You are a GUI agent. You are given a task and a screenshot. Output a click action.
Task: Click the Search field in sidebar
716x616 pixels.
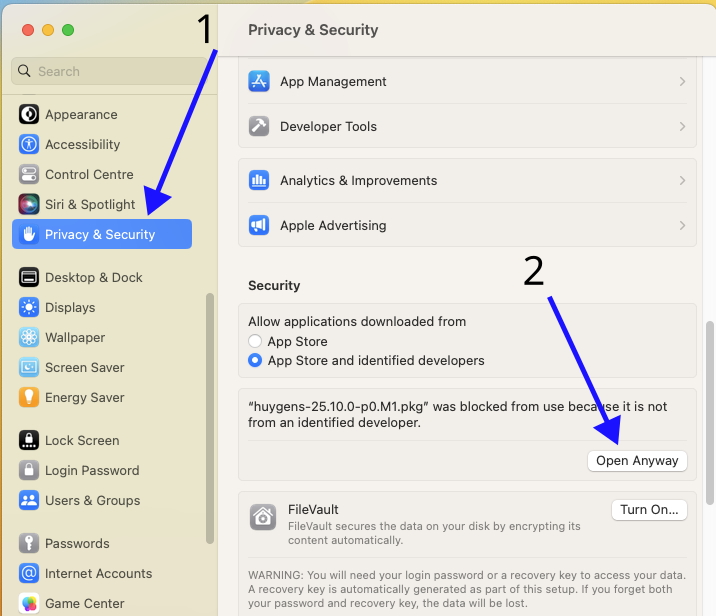point(108,71)
